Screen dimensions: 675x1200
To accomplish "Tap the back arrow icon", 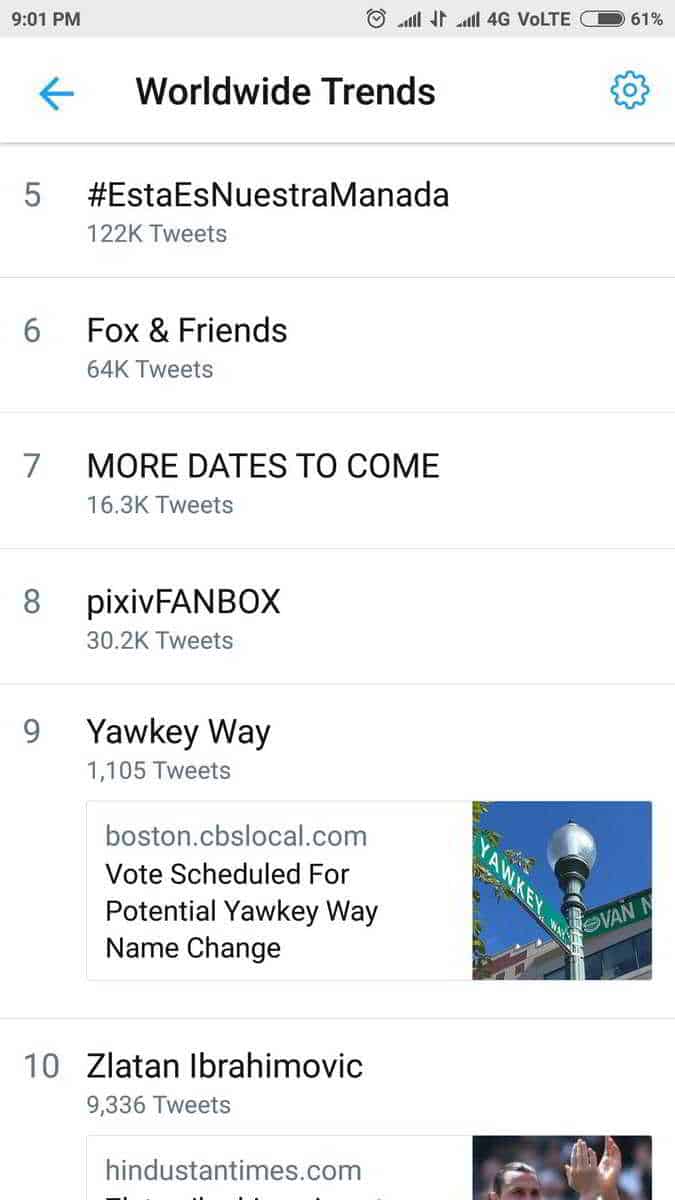I will coord(56,93).
